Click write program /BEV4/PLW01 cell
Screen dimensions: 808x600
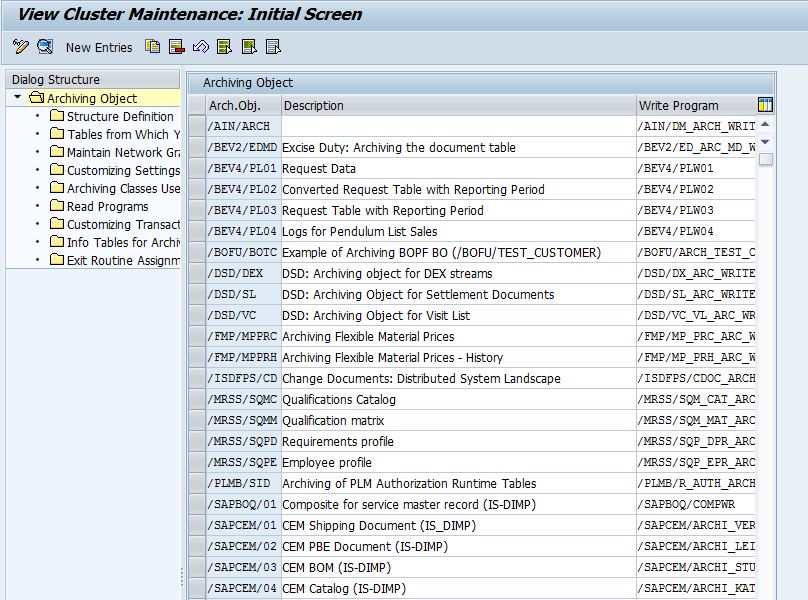pyautogui.click(x=696, y=169)
